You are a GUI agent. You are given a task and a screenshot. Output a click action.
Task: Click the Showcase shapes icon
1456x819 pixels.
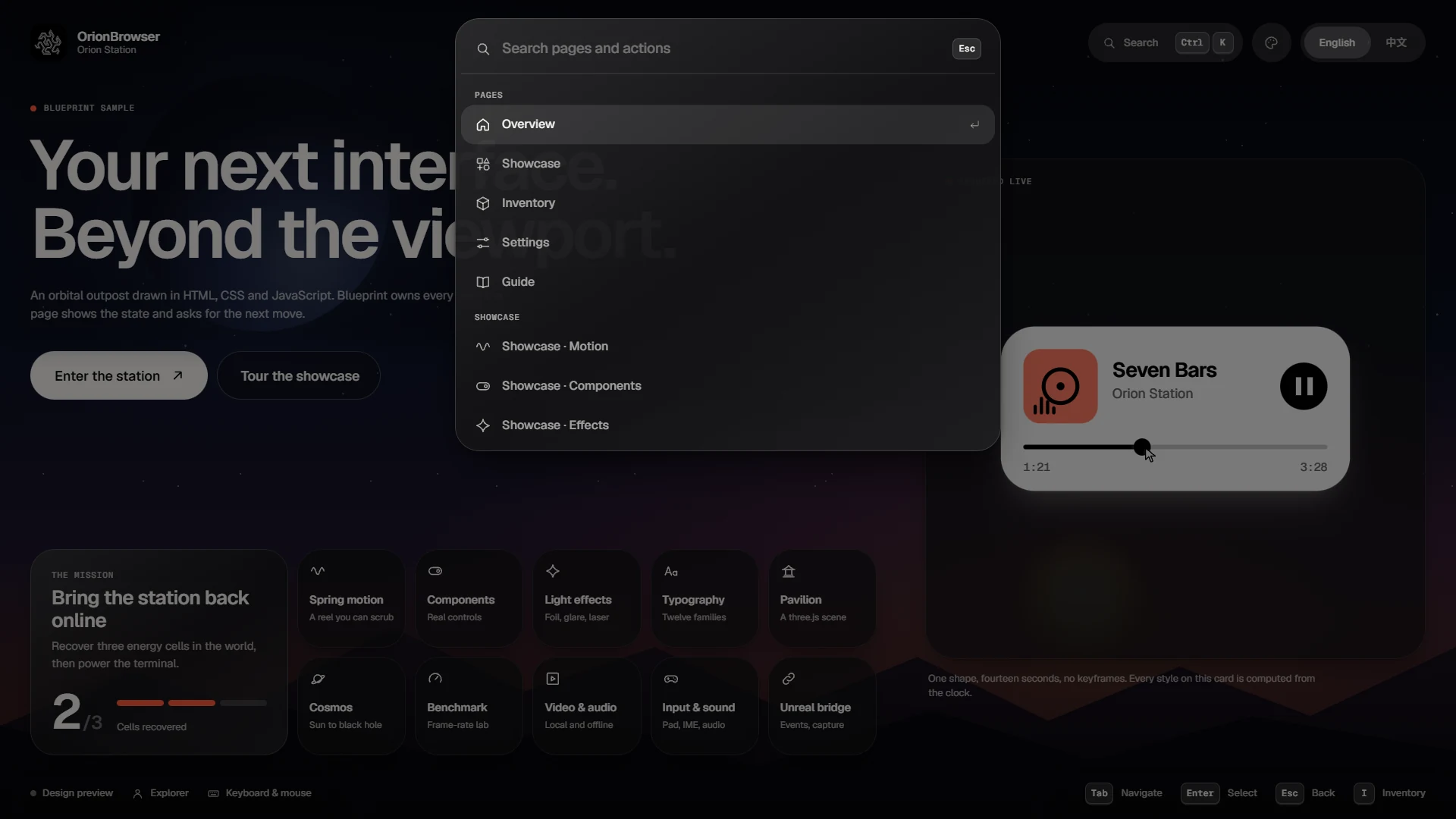click(483, 164)
